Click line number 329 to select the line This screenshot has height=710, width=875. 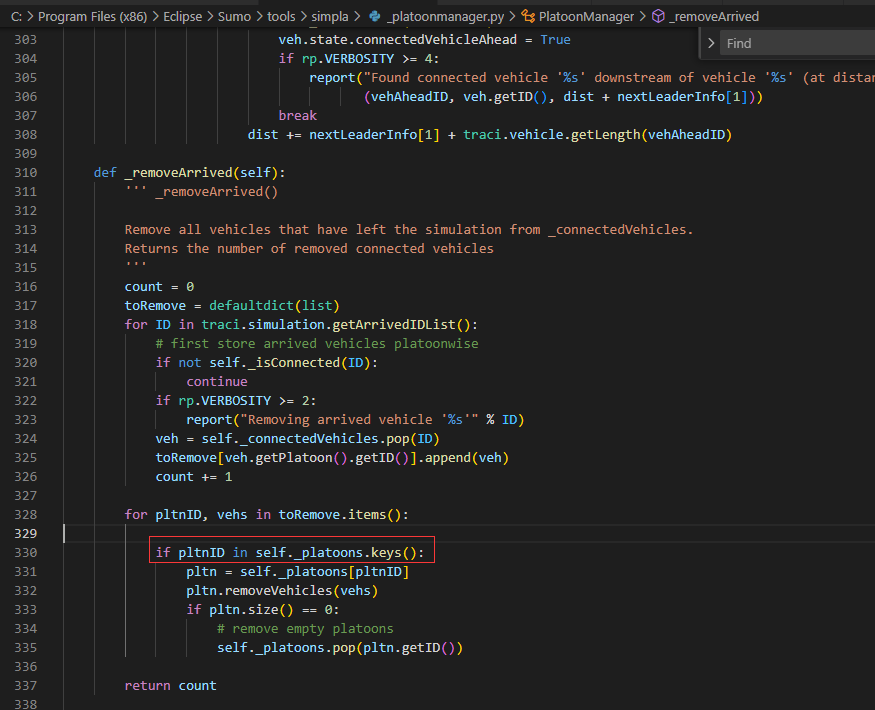pyautogui.click(x=24, y=534)
